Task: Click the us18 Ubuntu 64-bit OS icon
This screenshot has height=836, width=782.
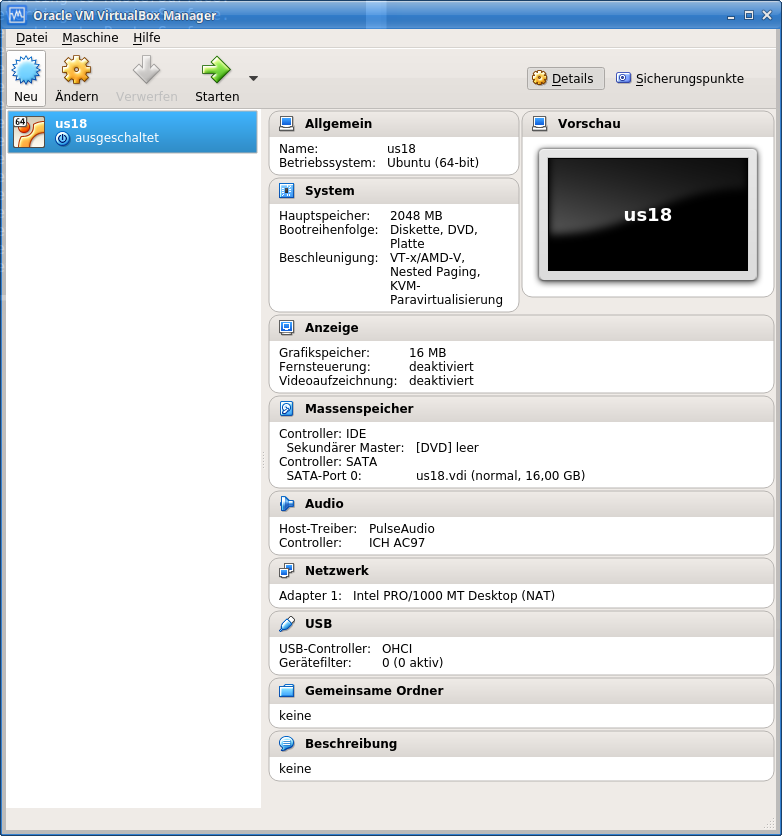Action: pos(29,132)
